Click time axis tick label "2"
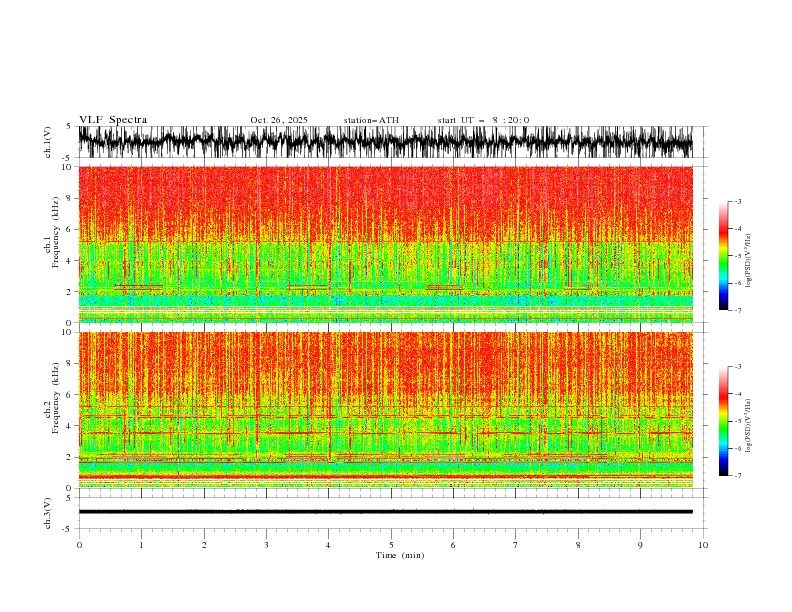The width and height of the screenshot is (792, 612). tap(204, 545)
